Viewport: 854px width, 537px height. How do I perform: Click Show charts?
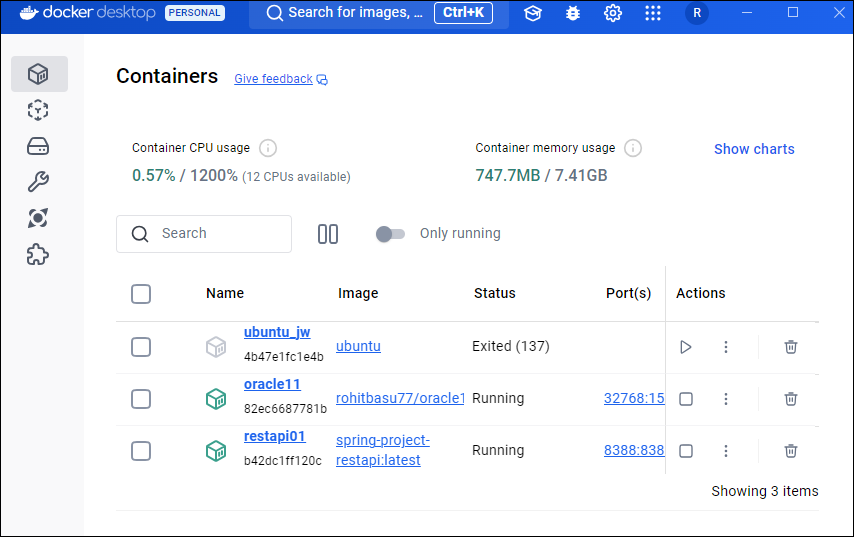754,149
